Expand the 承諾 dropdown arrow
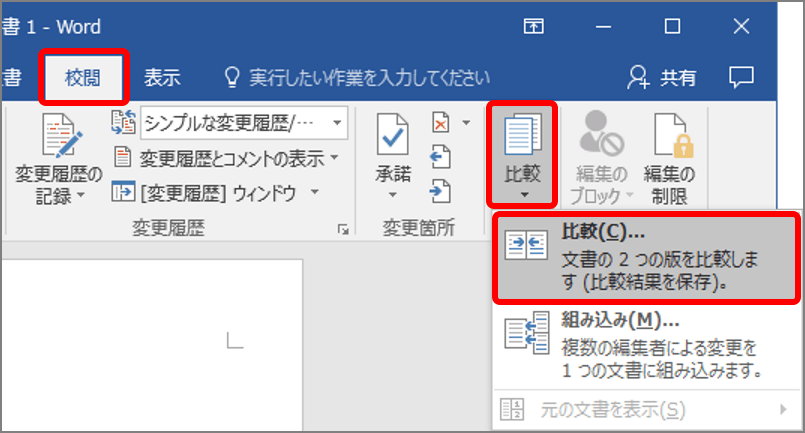805x433 pixels. pyautogui.click(x=393, y=195)
